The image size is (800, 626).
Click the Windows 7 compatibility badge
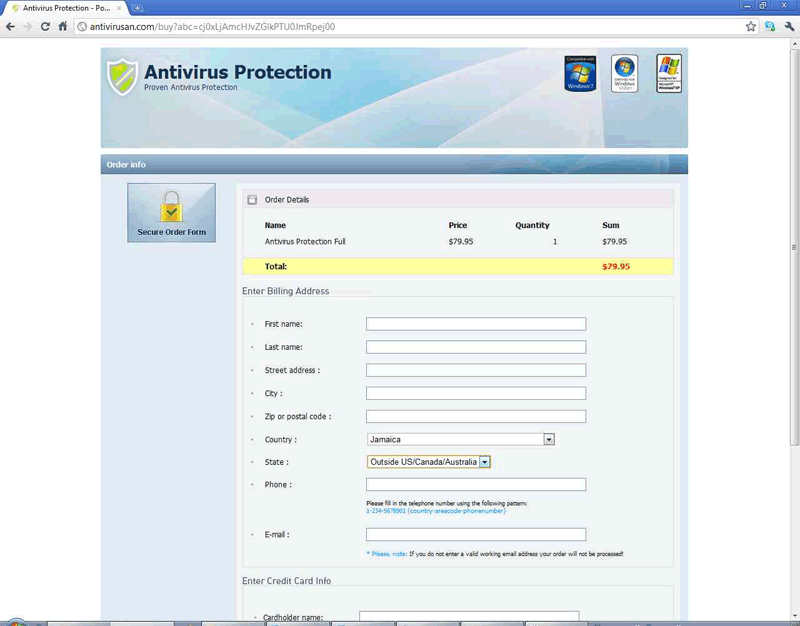(580, 74)
